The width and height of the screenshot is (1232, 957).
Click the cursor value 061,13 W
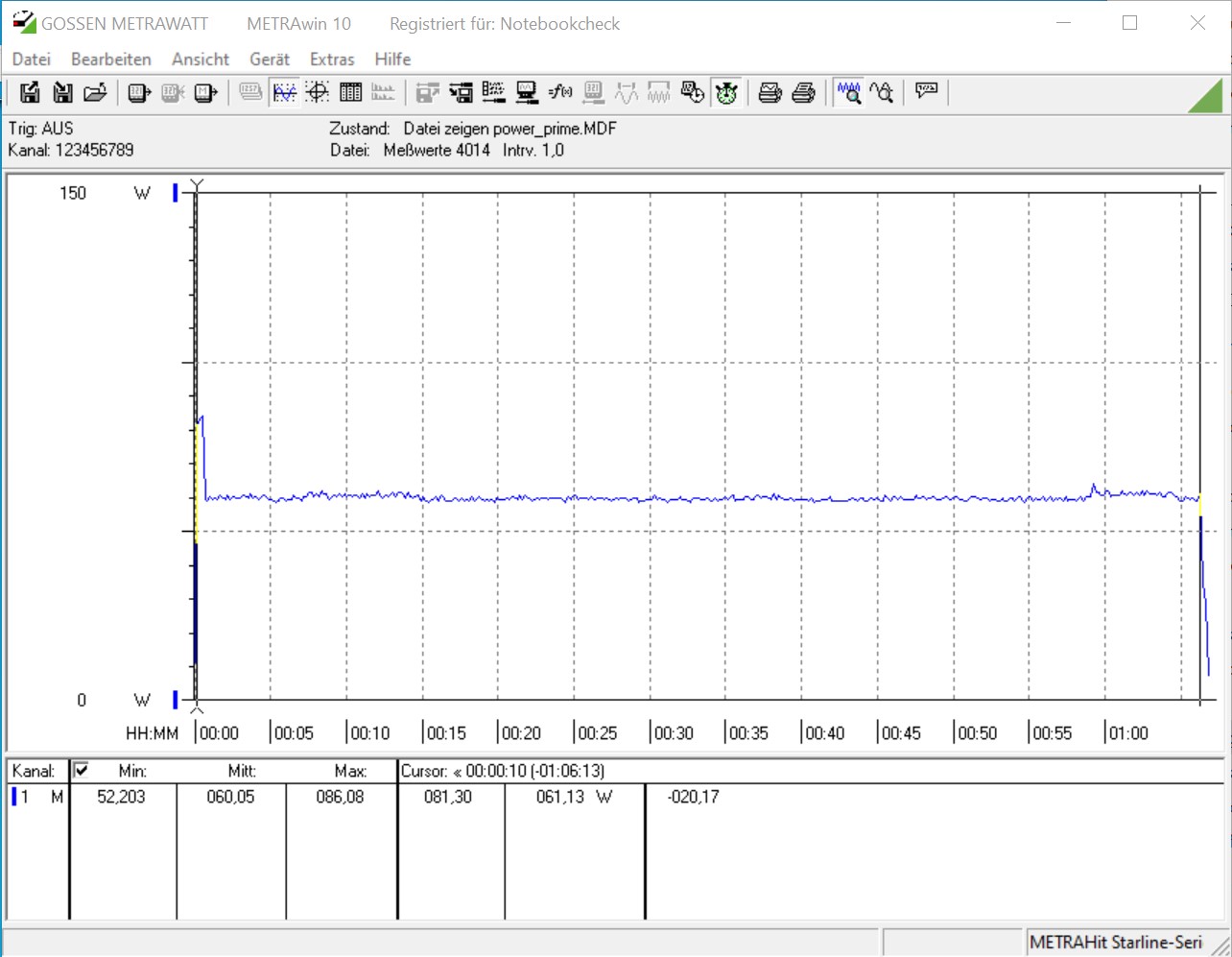[574, 797]
